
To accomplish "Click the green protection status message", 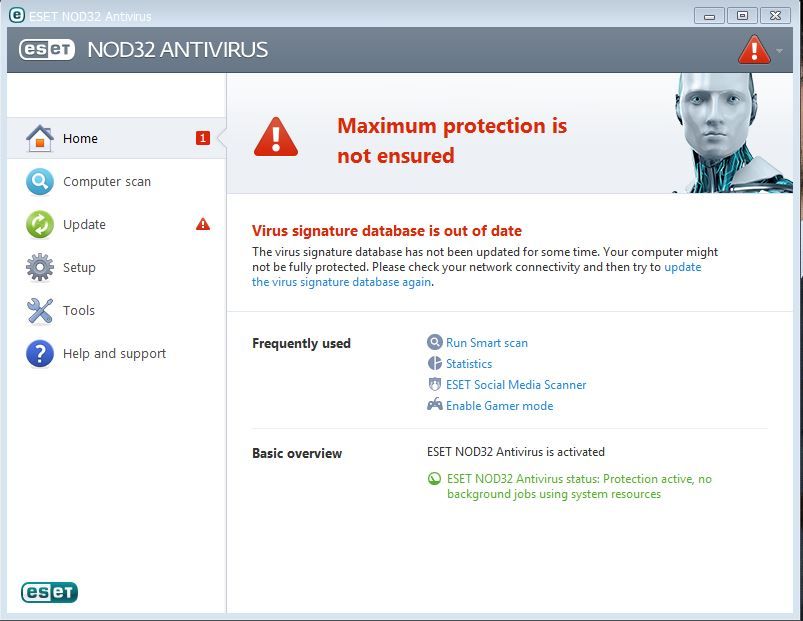I will pos(579,486).
